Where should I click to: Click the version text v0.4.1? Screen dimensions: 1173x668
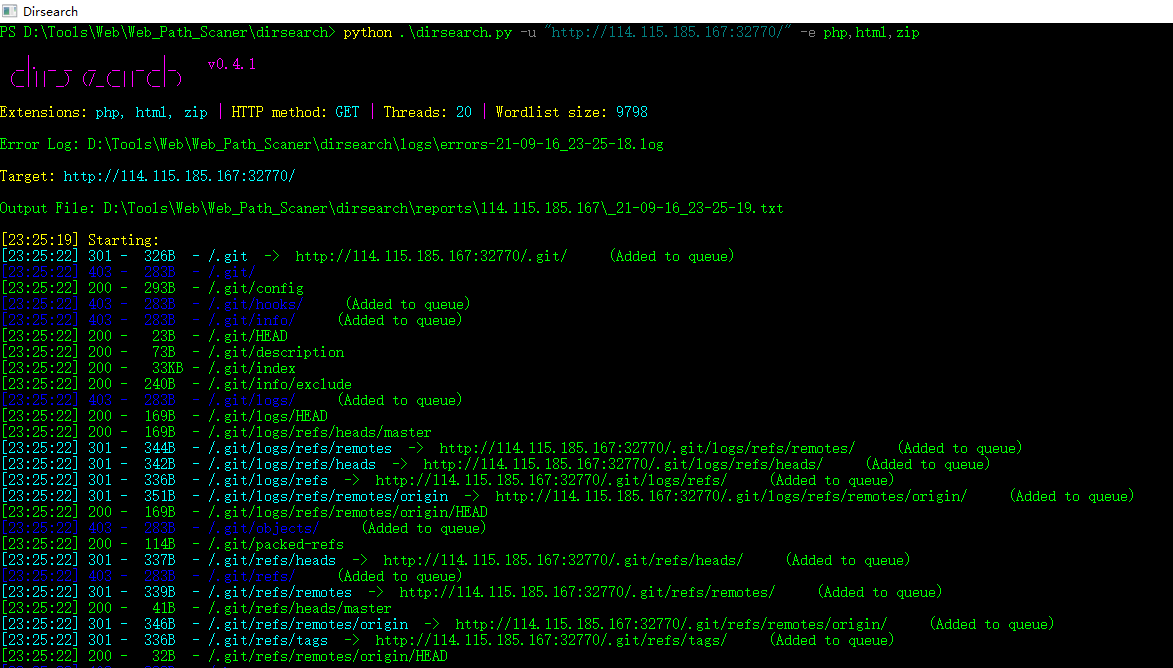coord(232,64)
